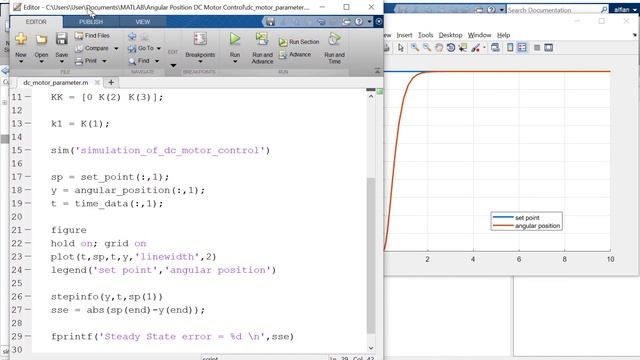This screenshot has height=360, width=640.
Task: Switch to the VIEW tab
Action: click(x=143, y=22)
